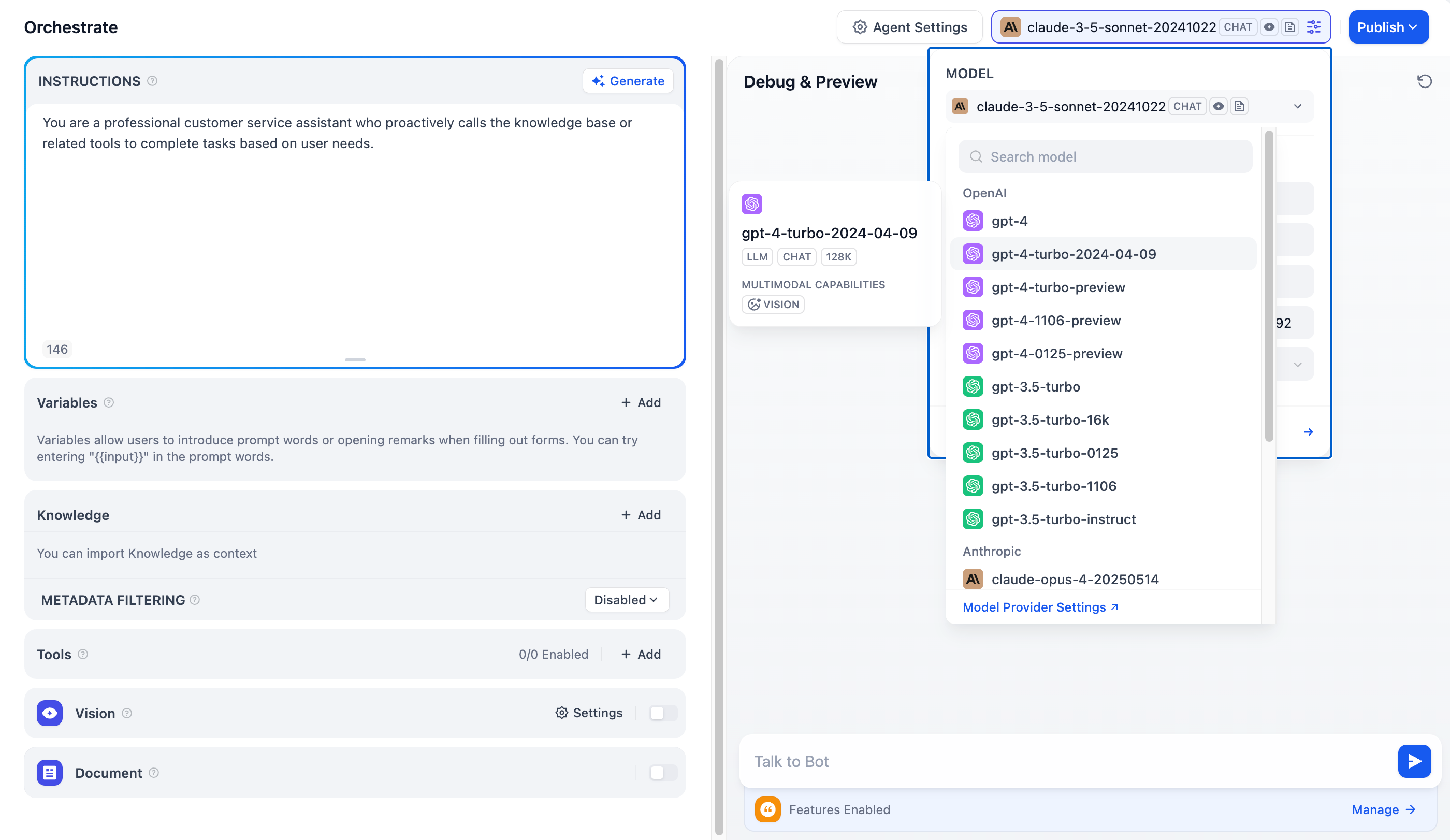Open Agent Settings
The height and width of the screenshot is (840, 1450).
click(910, 27)
